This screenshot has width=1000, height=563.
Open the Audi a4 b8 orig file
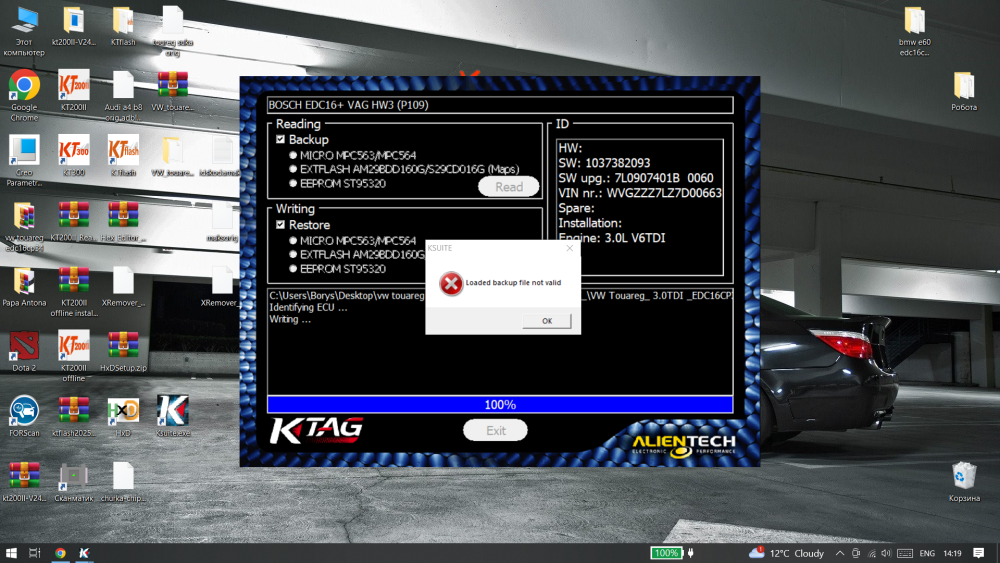[123, 96]
